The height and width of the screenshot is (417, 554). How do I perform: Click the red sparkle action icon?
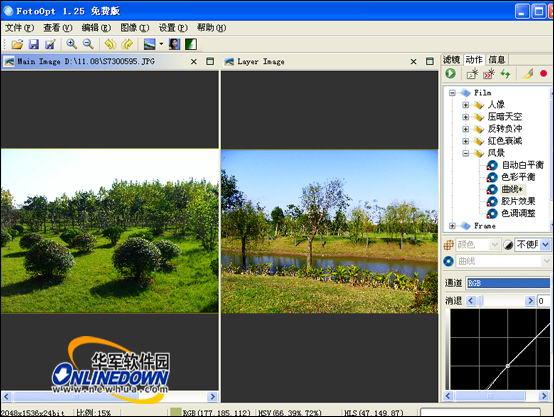pyautogui.click(x=489, y=74)
